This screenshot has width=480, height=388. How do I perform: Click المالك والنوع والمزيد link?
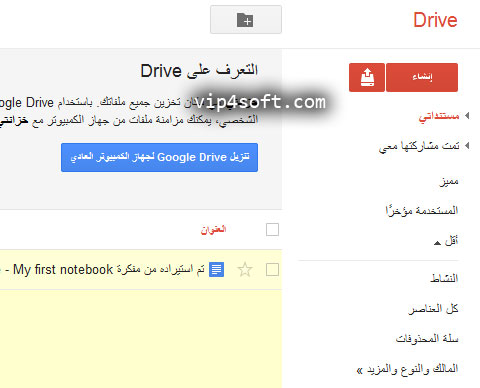pos(407,369)
